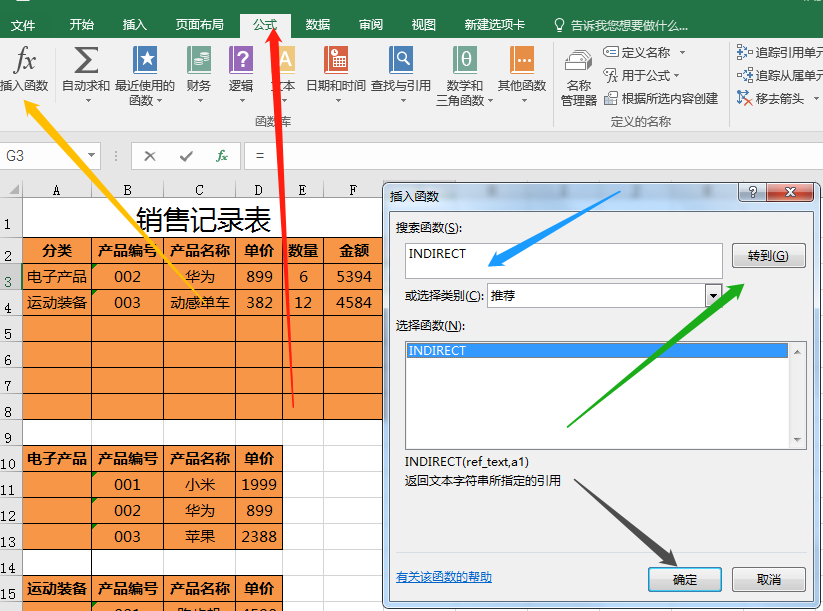Open Date and Time functions icon
This screenshot has height=611, width=823.
[x=336, y=61]
